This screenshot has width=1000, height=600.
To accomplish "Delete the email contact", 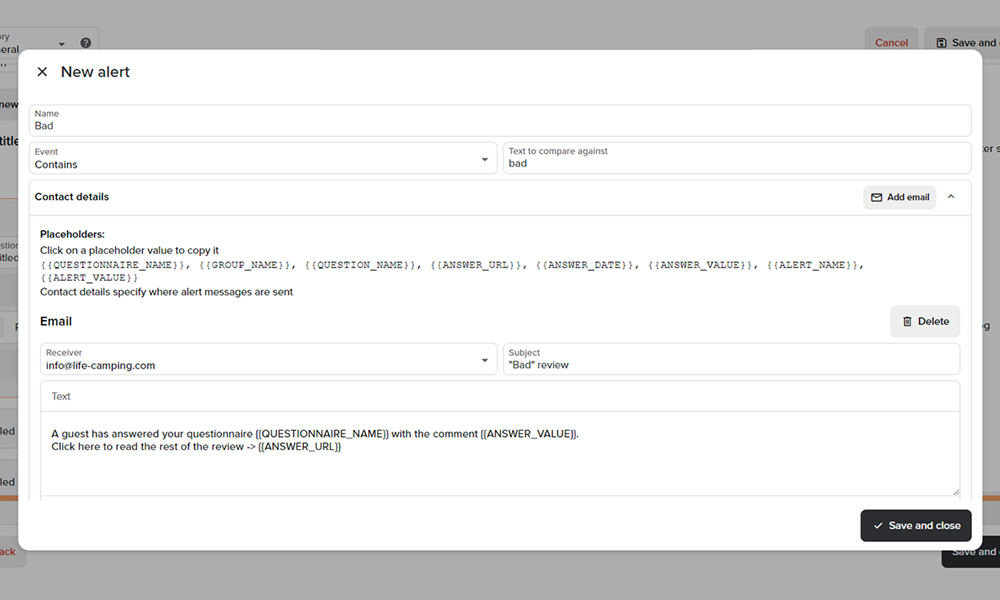I will 925,321.
